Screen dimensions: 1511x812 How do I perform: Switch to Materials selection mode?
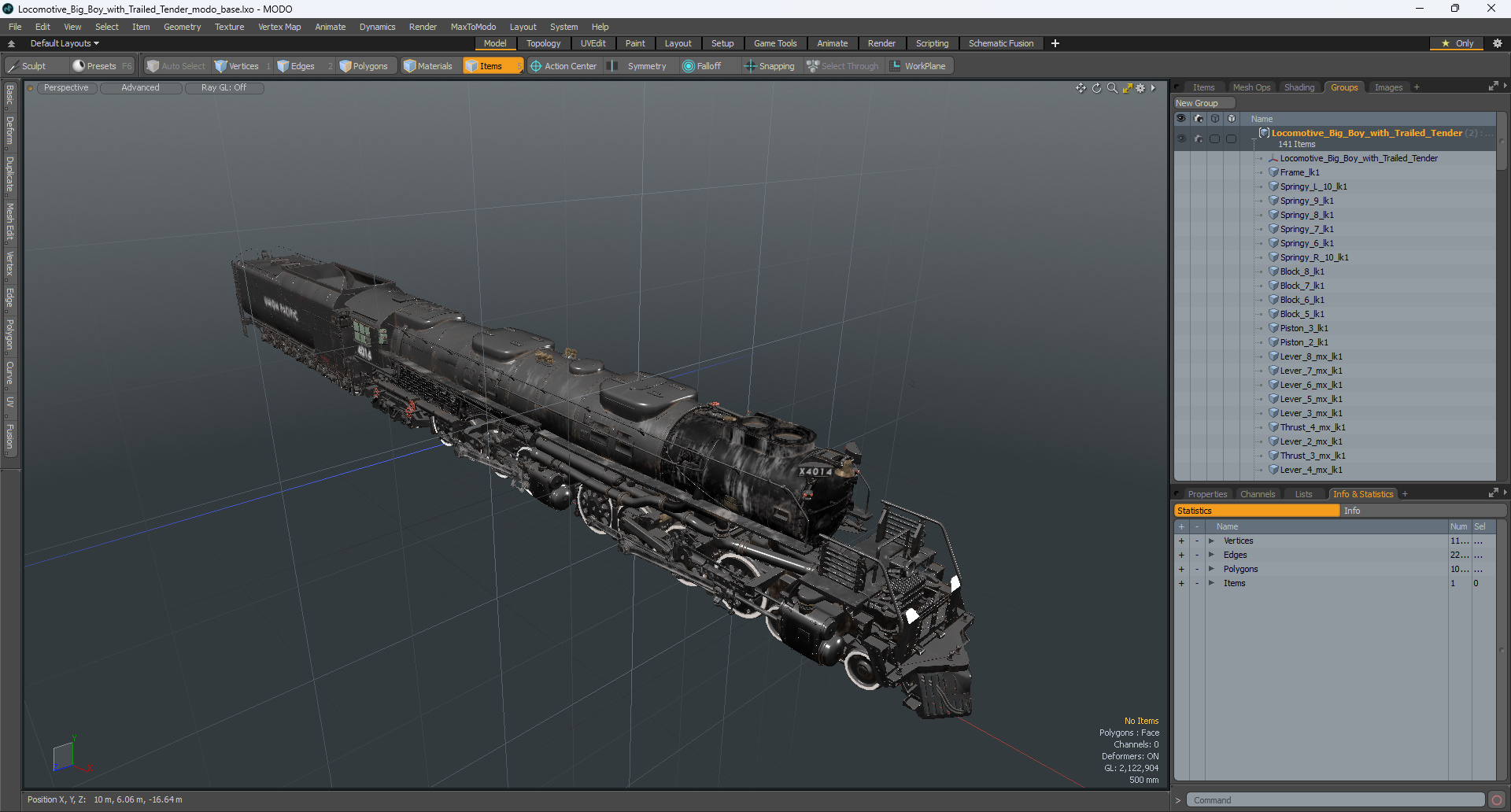(x=428, y=66)
